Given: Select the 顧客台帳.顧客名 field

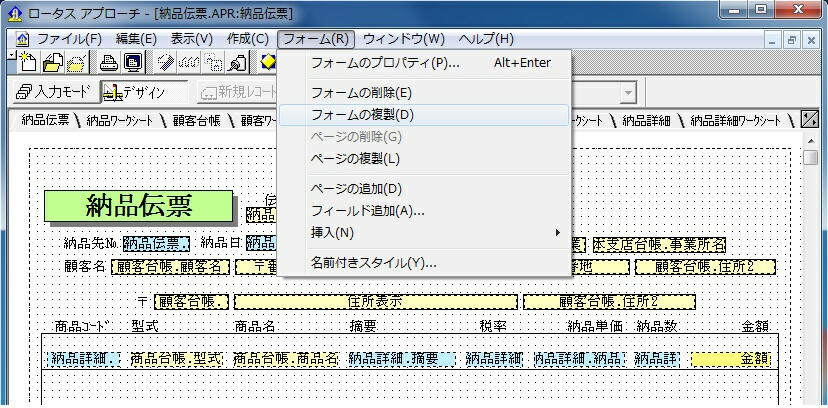Looking at the screenshot, I should coord(170,267).
